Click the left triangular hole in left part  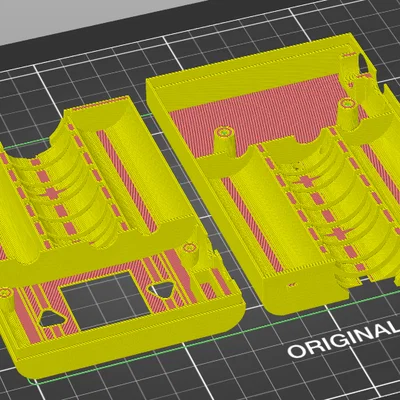tap(52, 318)
